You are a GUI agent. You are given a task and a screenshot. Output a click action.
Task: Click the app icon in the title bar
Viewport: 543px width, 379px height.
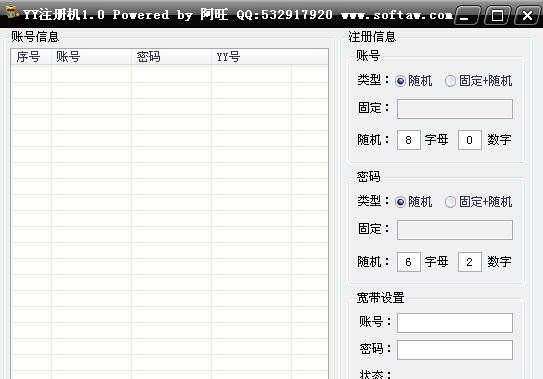pos(11,12)
